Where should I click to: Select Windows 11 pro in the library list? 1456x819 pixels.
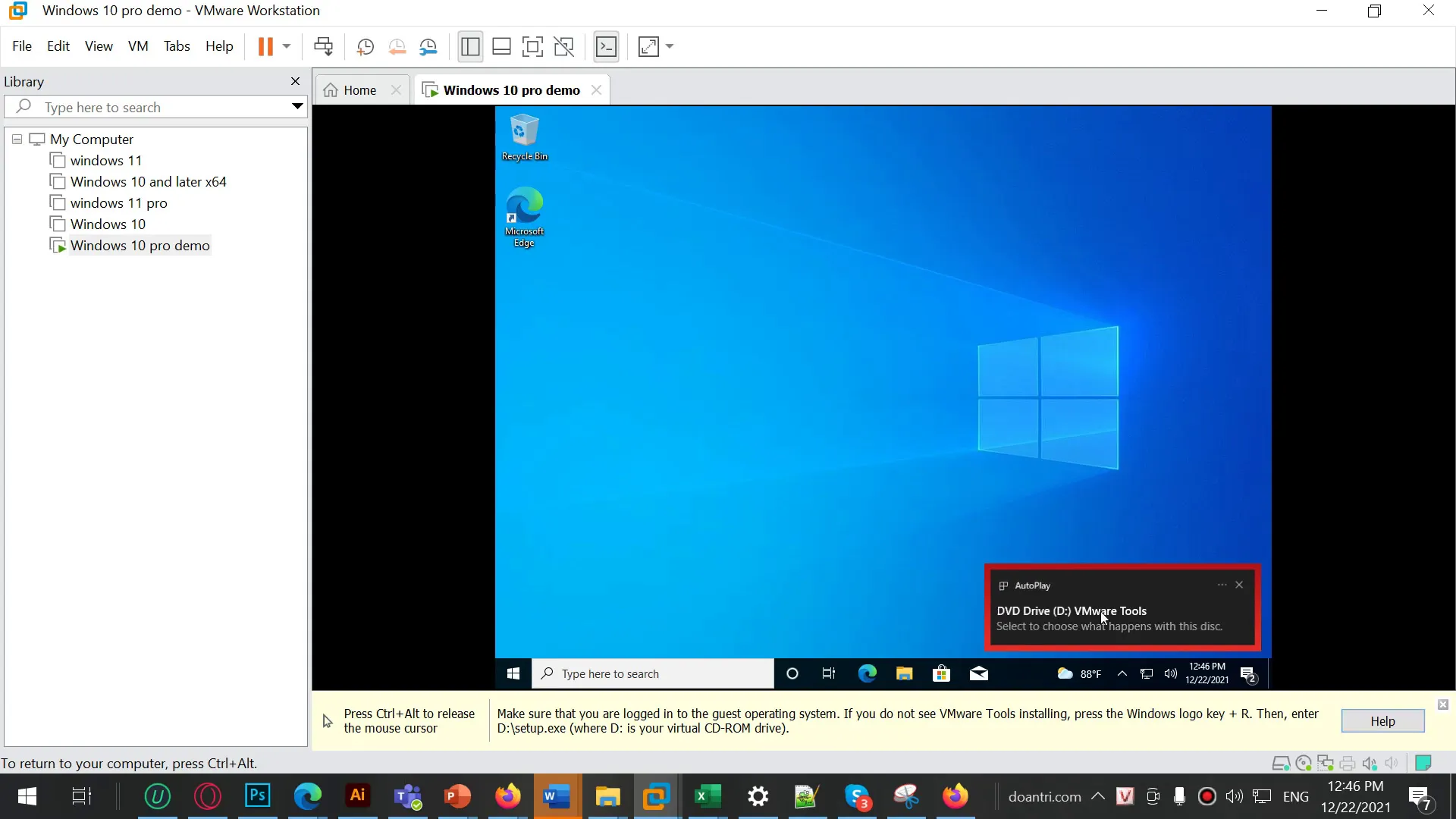point(118,202)
